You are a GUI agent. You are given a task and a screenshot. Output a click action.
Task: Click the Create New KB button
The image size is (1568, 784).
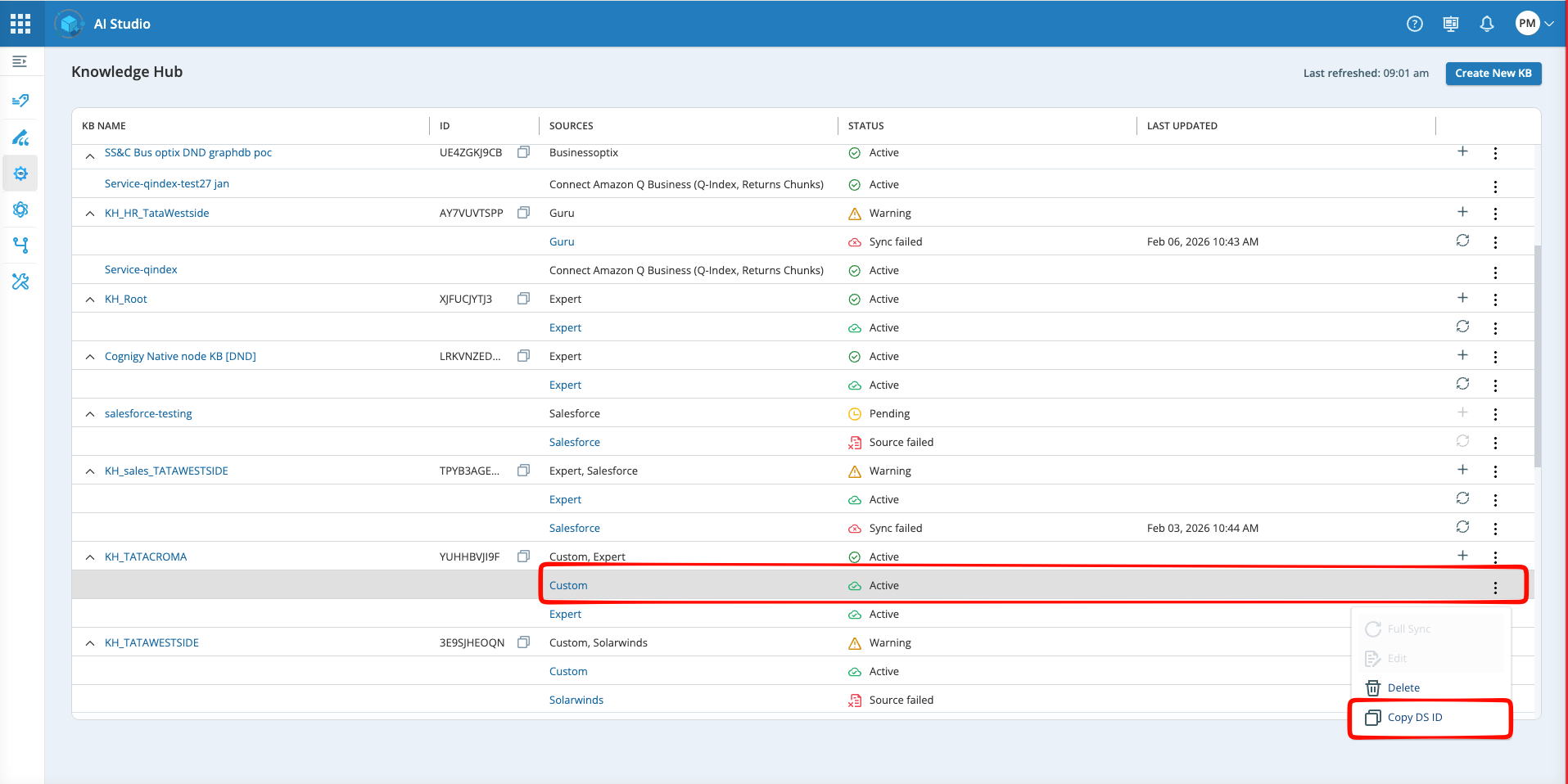pos(1493,74)
